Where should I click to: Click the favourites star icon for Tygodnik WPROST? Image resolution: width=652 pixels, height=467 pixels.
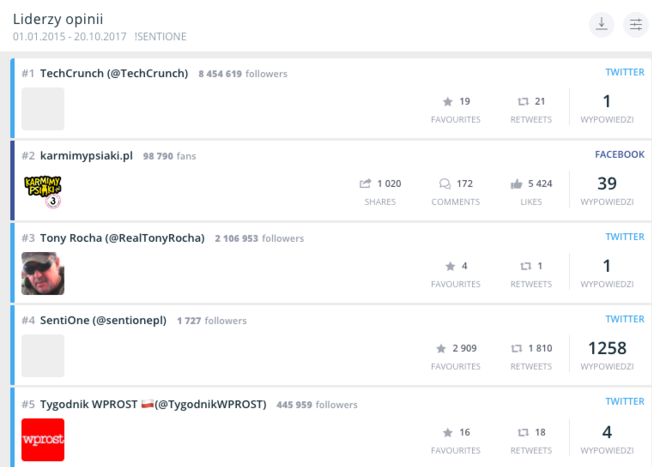(x=447, y=432)
